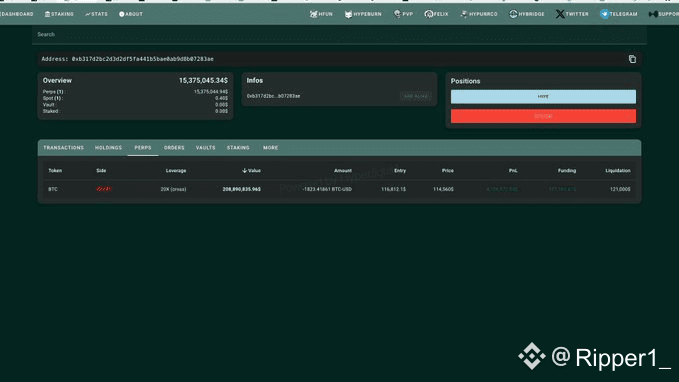Click the 114,560$ price cell
This screenshot has width=679, height=382.
tap(443, 189)
